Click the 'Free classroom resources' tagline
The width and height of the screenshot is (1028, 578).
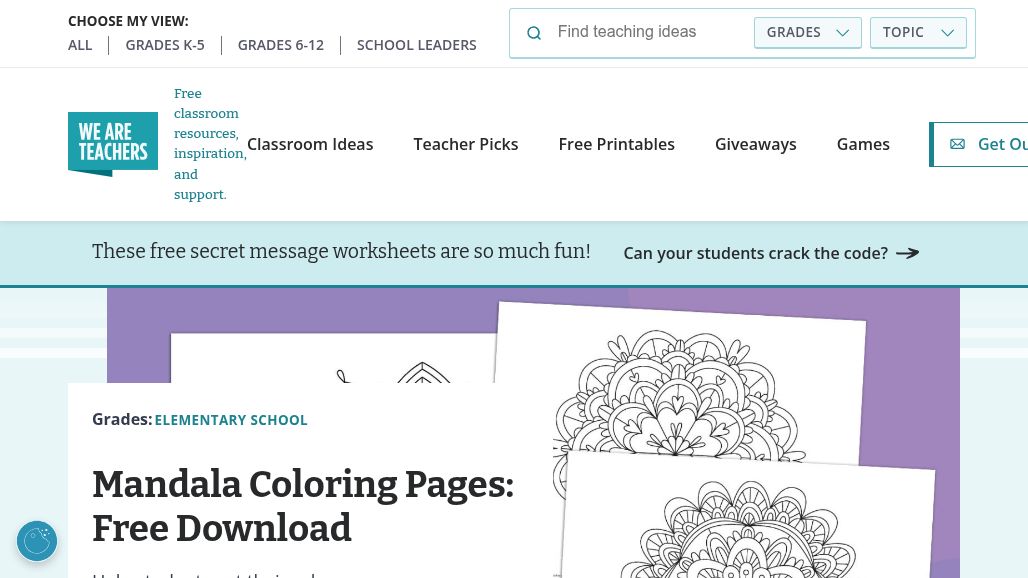point(208,144)
